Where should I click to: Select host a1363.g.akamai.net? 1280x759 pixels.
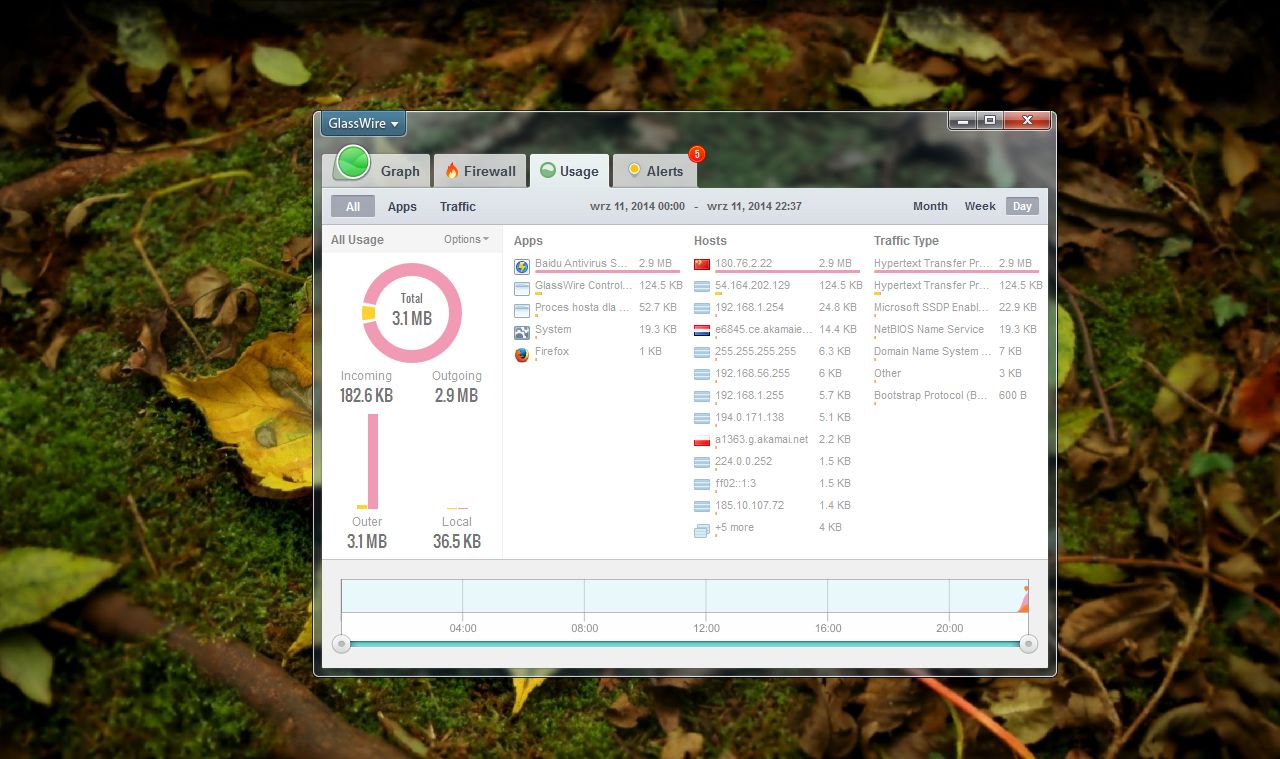777,440
